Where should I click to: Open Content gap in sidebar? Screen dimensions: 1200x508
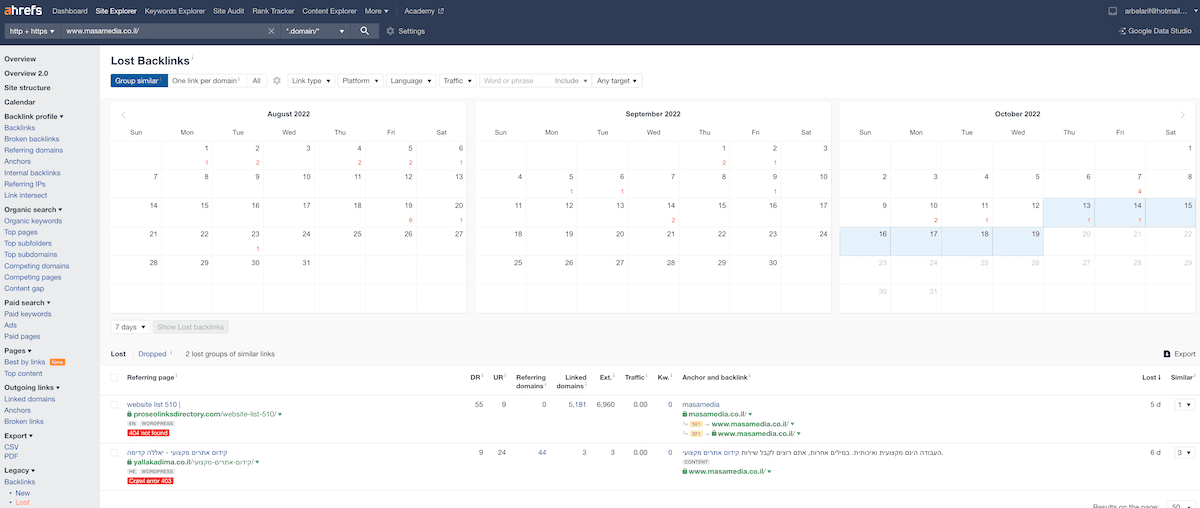point(24,289)
